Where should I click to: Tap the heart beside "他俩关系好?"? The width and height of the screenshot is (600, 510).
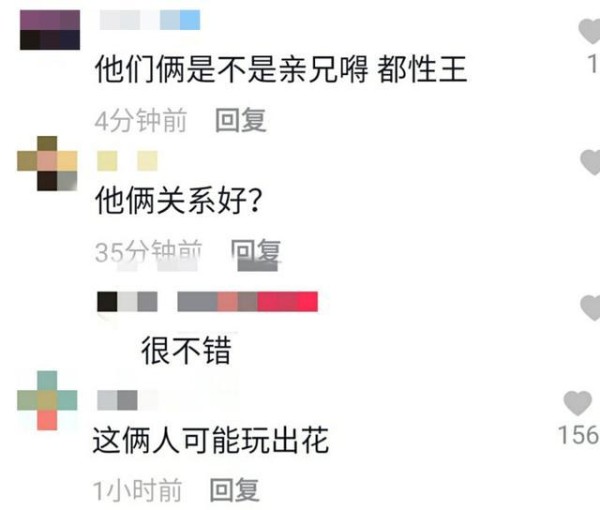point(590,163)
